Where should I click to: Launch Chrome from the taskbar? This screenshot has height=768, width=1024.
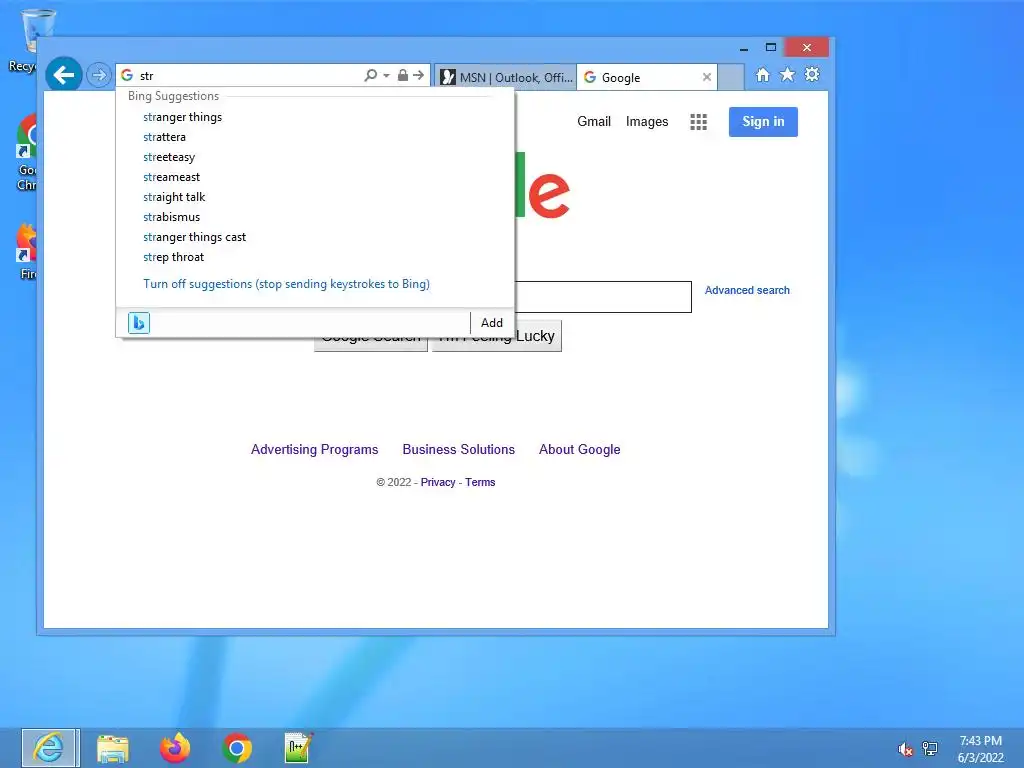(x=236, y=748)
